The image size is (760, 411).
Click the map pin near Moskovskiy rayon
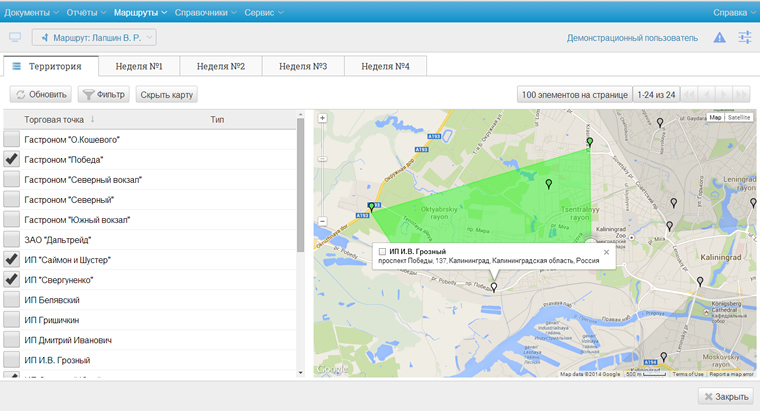tap(664, 357)
